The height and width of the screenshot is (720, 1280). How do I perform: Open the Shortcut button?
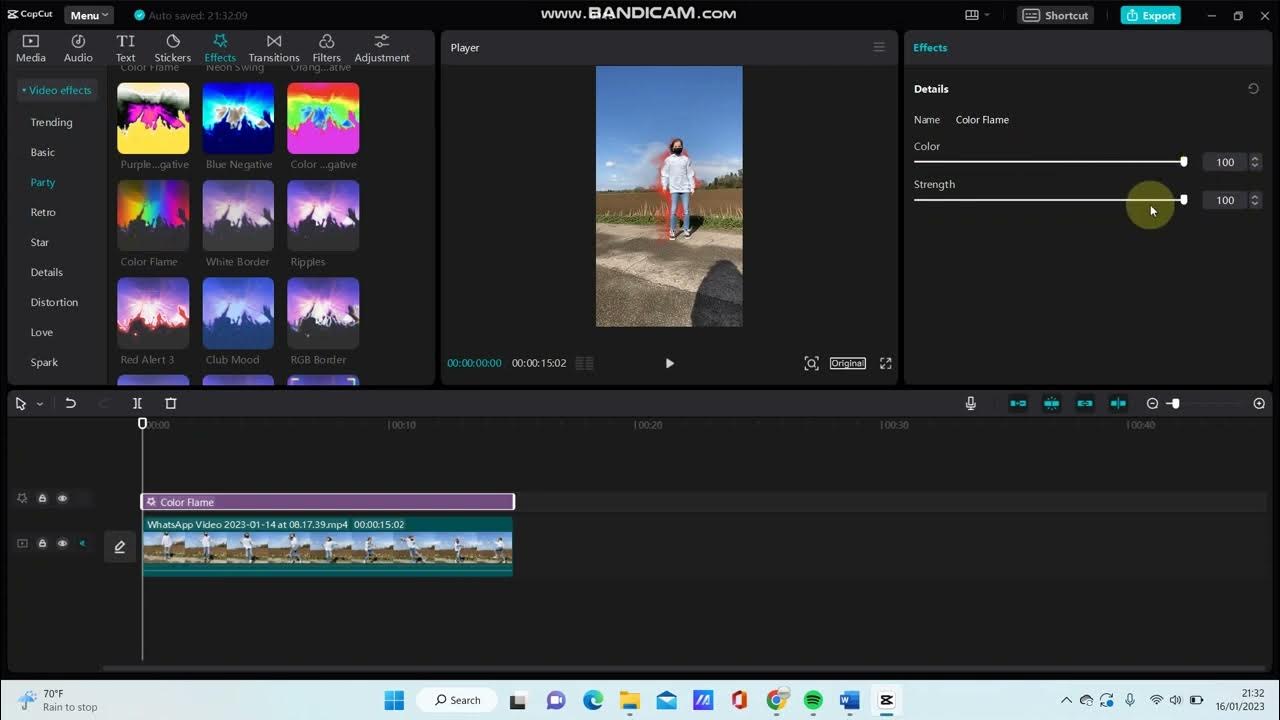1056,15
